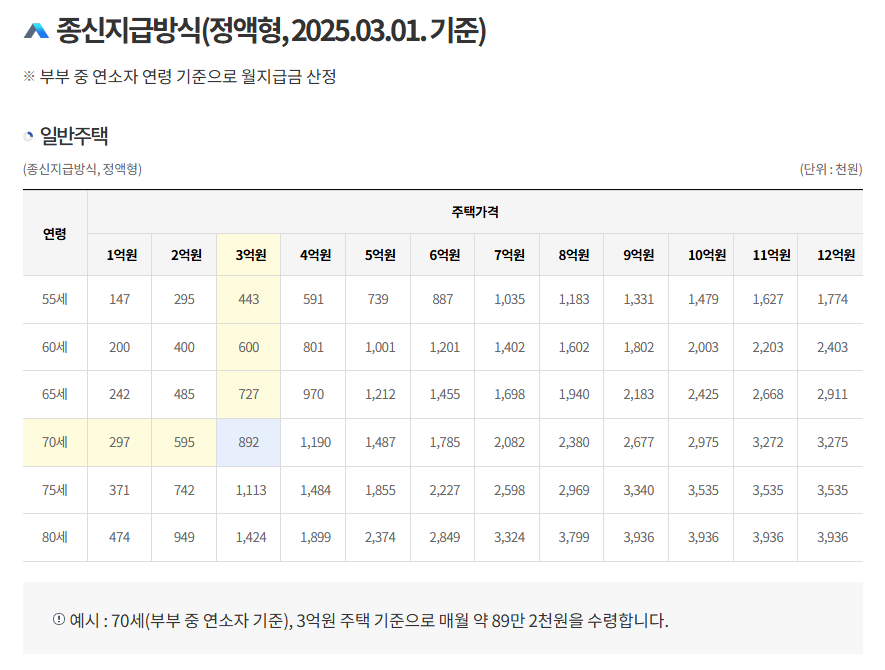The image size is (885, 670).
Task: Click the ※ symbol in the notice line
Action: (29, 76)
